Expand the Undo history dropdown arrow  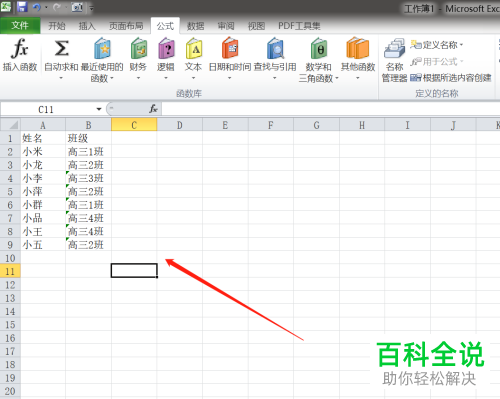pyautogui.click(x=46, y=7)
